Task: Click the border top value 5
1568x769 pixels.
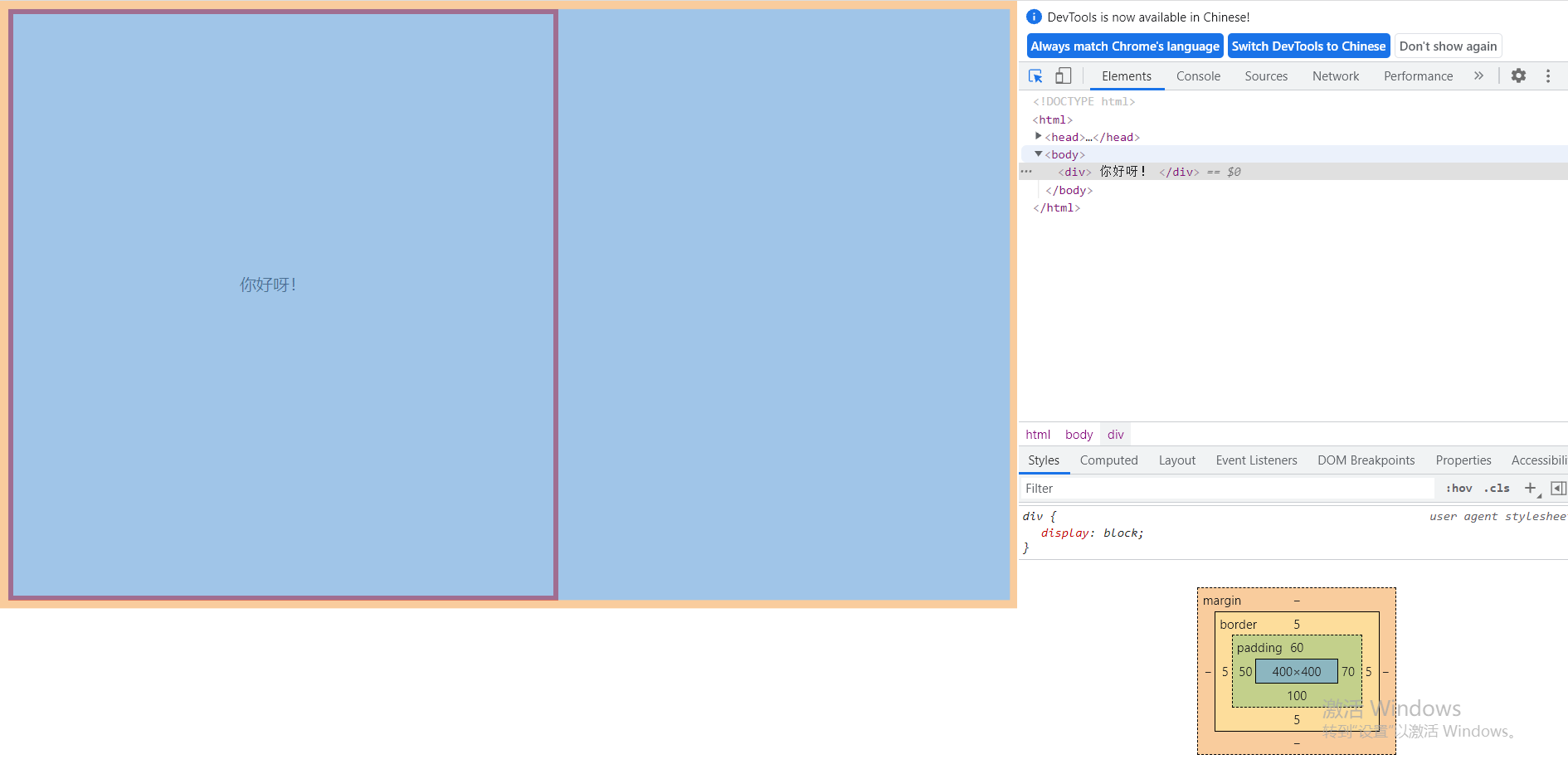Action: click(1297, 625)
